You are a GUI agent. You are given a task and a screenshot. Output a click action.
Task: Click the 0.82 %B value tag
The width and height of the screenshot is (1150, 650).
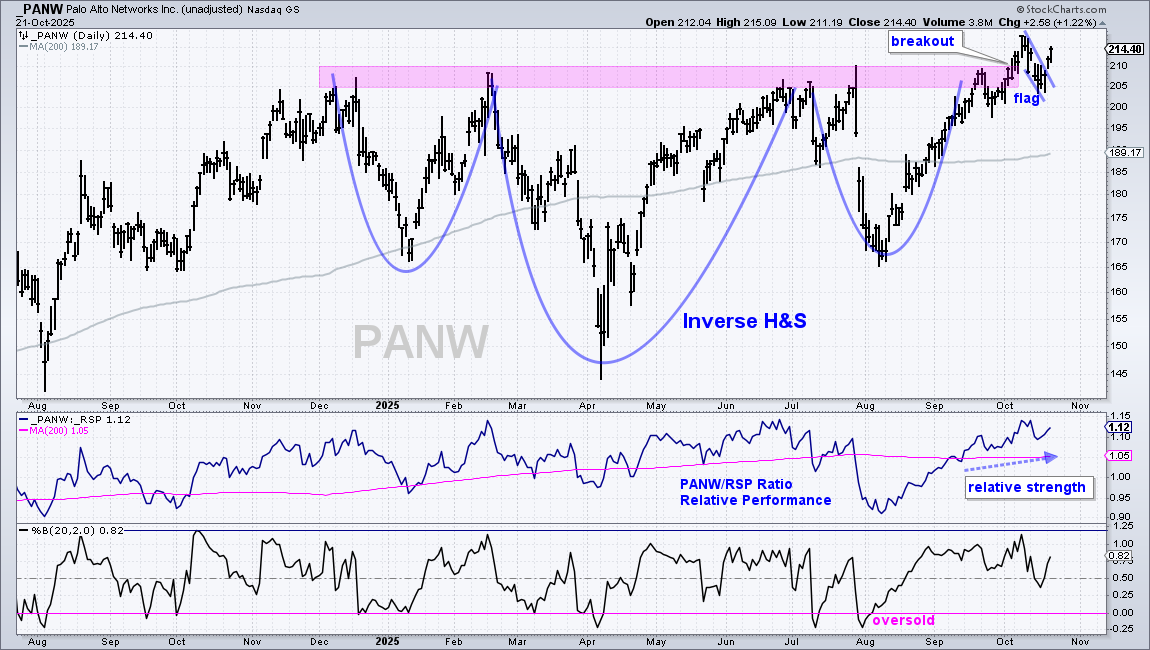point(1119,555)
